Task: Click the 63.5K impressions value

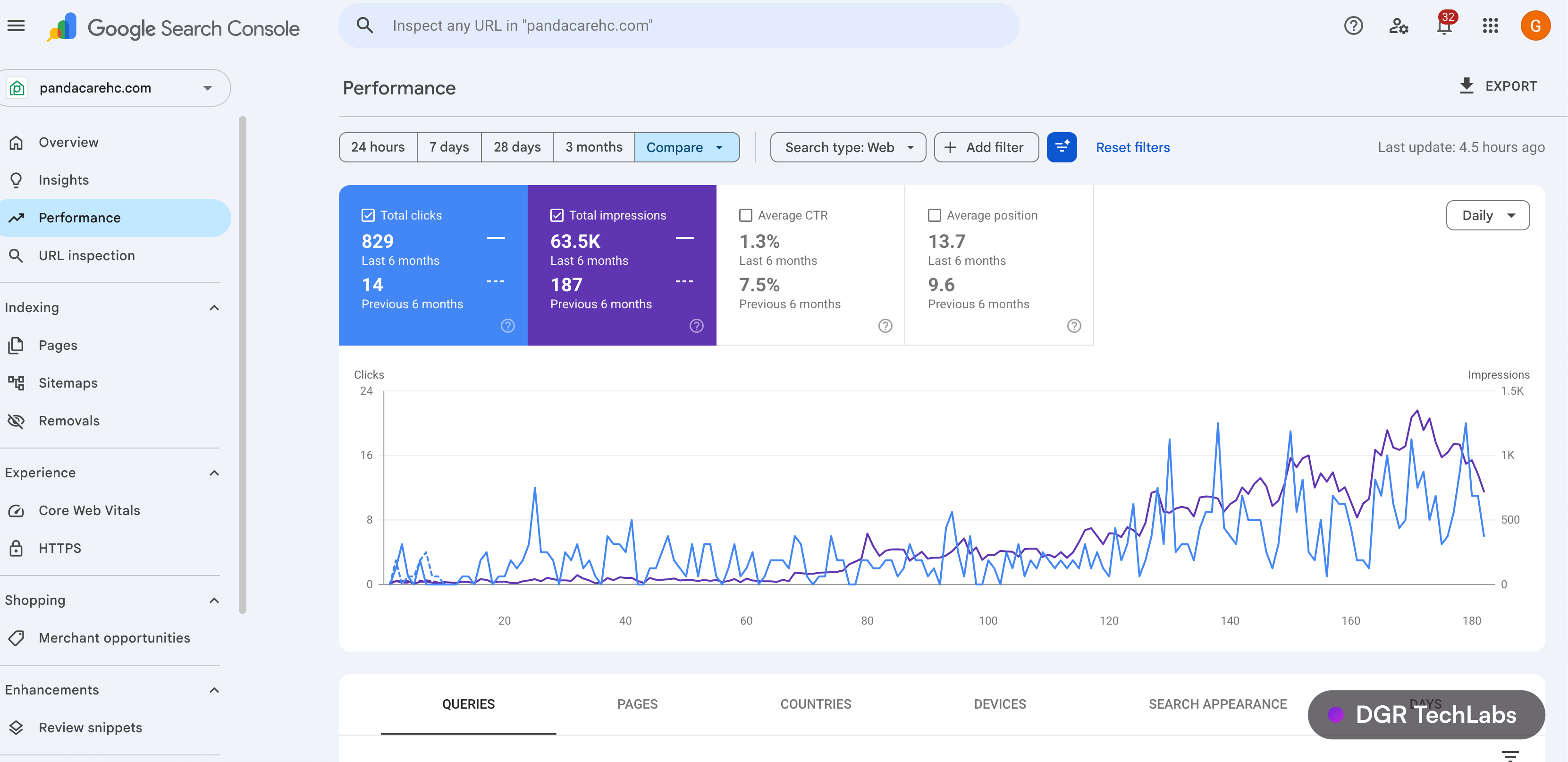Action: [575, 242]
